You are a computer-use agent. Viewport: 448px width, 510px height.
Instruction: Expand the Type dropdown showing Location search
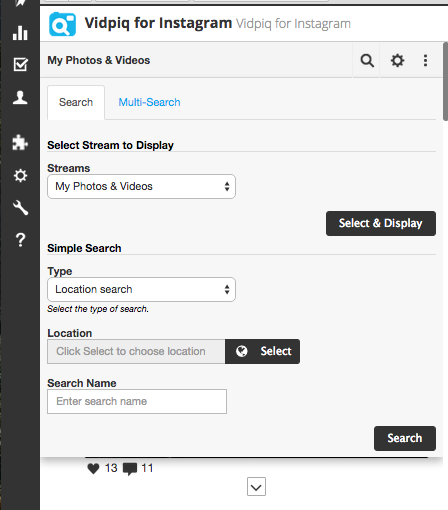[141, 289]
